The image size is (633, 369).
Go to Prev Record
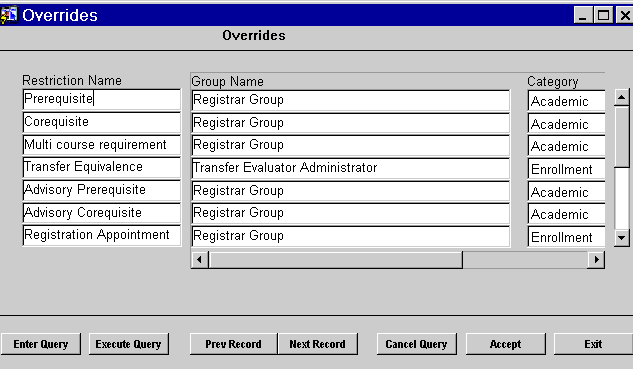[233, 344]
